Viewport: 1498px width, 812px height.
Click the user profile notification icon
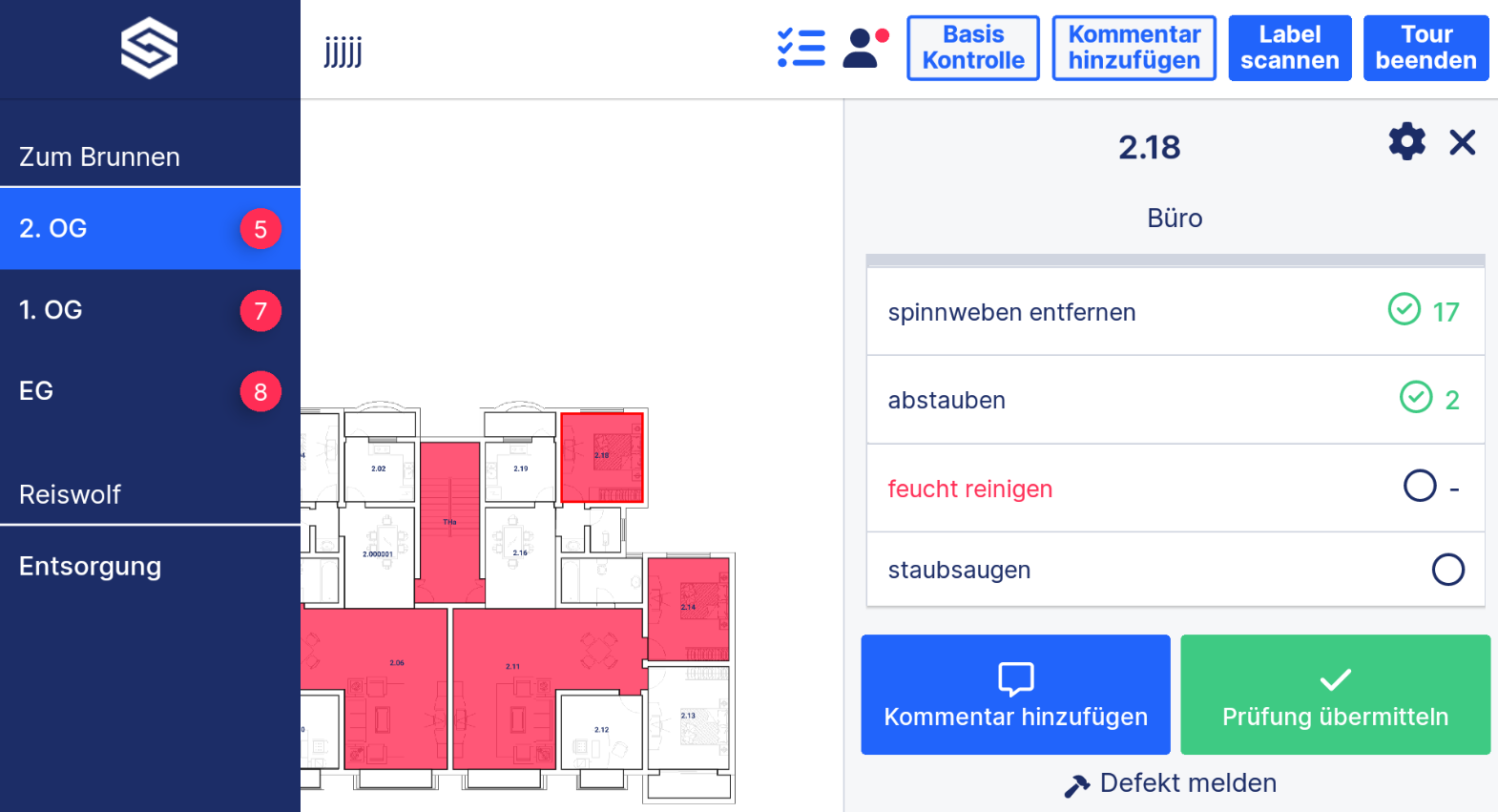(864, 48)
